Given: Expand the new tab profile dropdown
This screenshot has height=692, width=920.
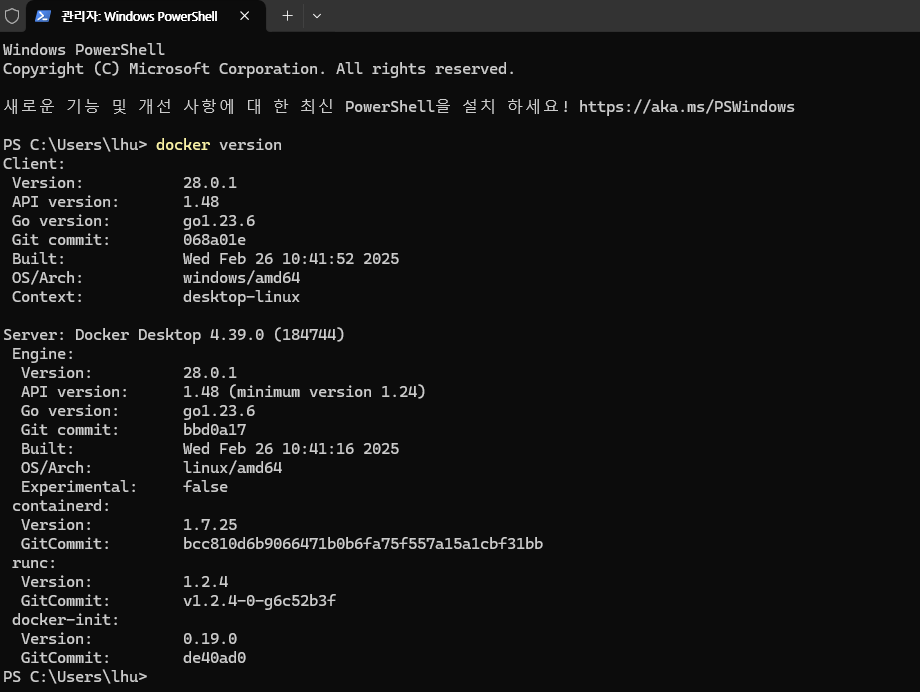Looking at the screenshot, I should 317,16.
